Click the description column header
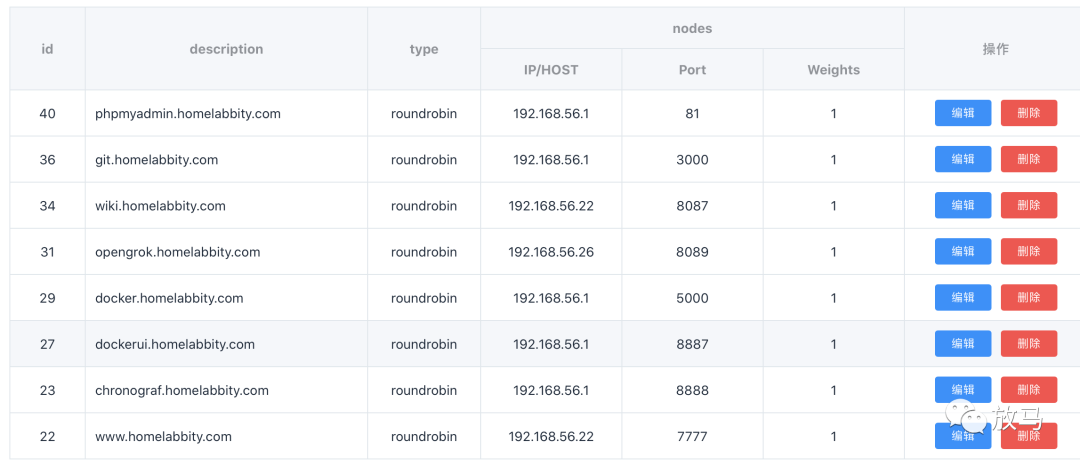The width and height of the screenshot is (1080, 466). [226, 49]
